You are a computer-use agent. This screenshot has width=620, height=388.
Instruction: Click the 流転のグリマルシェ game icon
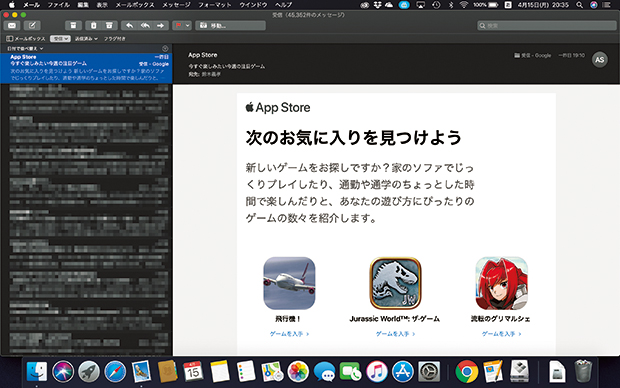(501, 283)
